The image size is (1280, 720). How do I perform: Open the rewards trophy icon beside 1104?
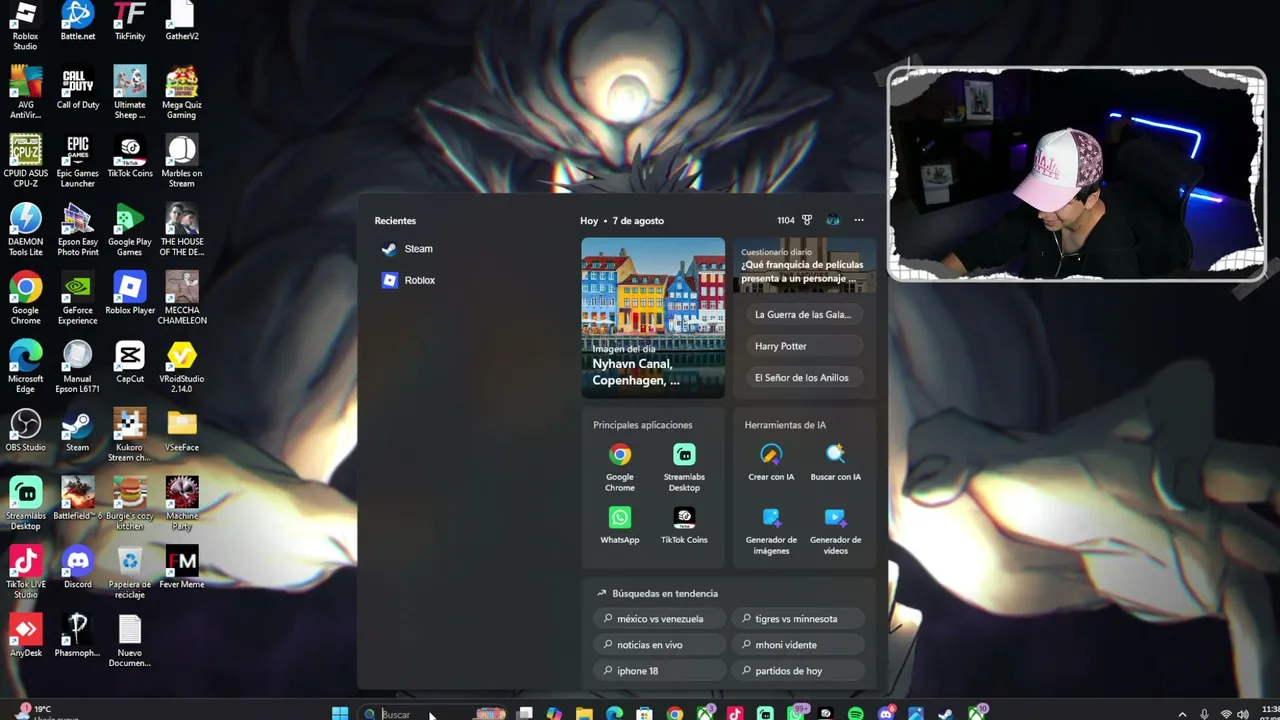pos(807,220)
